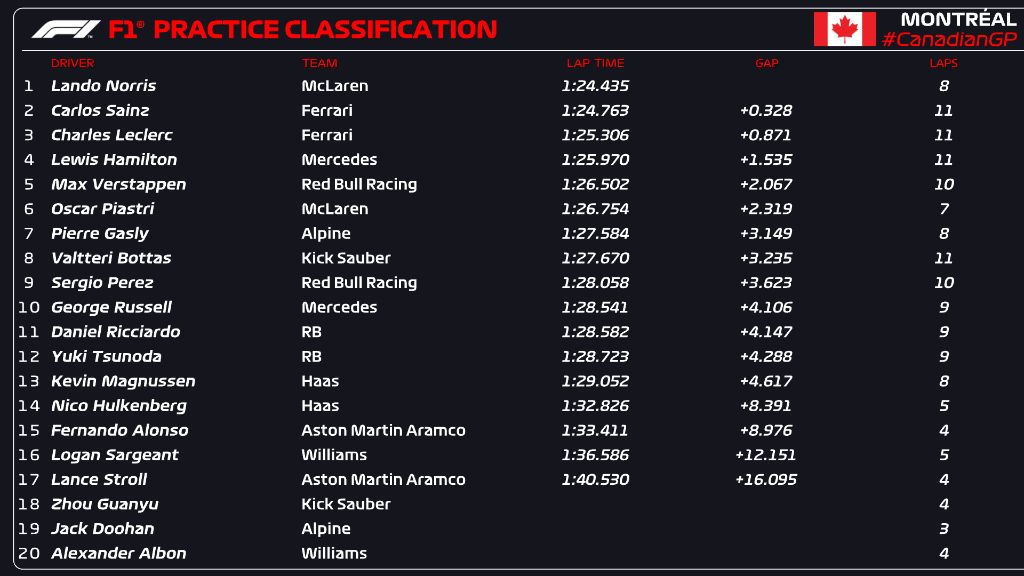Viewport: 1024px width, 576px height.
Task: Click the Jack Doohan driver row
Action: pyautogui.click(x=102, y=528)
